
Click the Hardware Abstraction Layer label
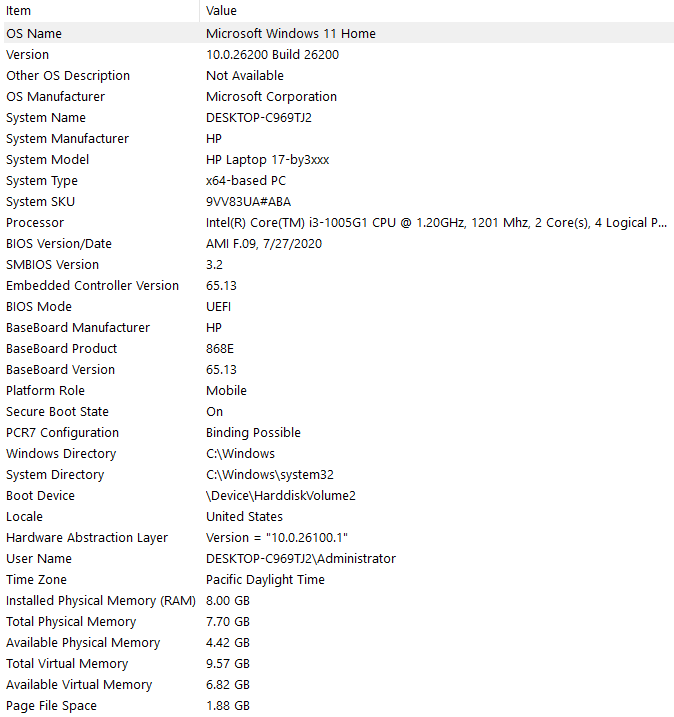tap(87, 538)
